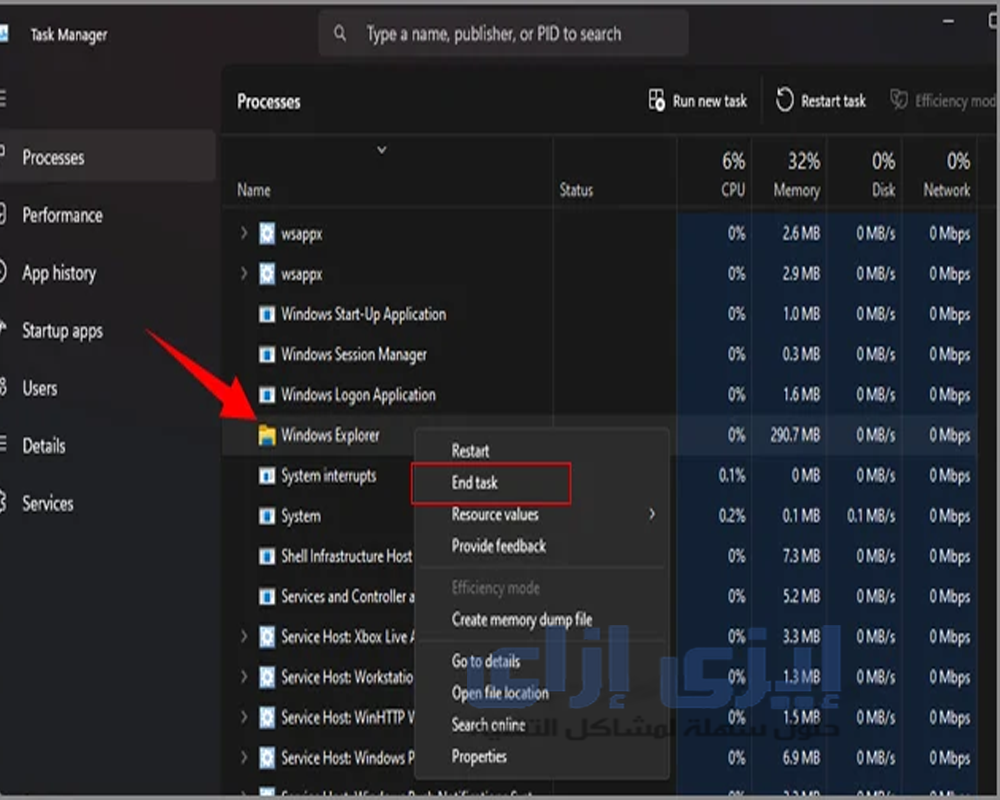Select Restart in the context menu
1000x800 pixels.
click(470, 450)
